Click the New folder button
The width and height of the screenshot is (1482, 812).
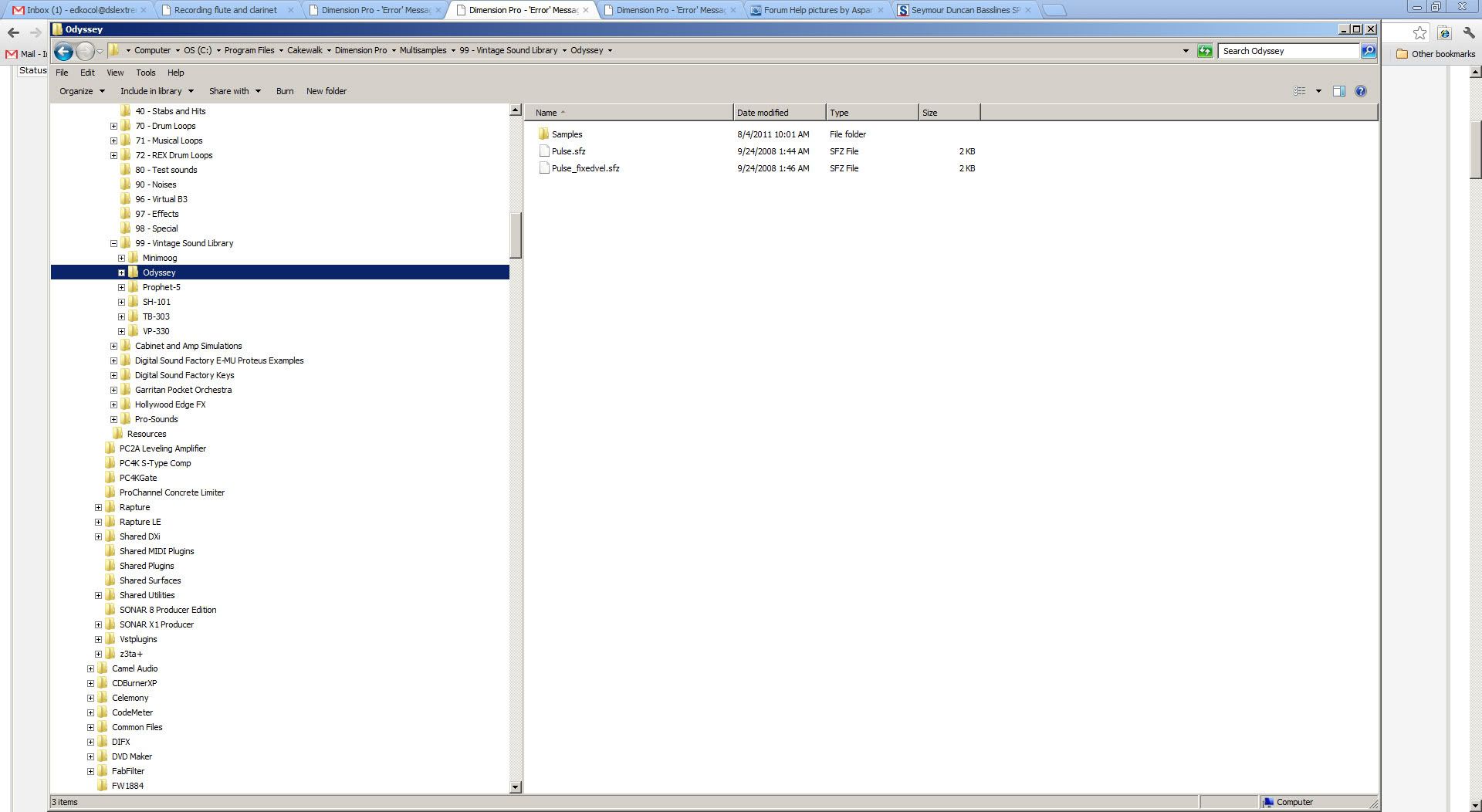326,91
